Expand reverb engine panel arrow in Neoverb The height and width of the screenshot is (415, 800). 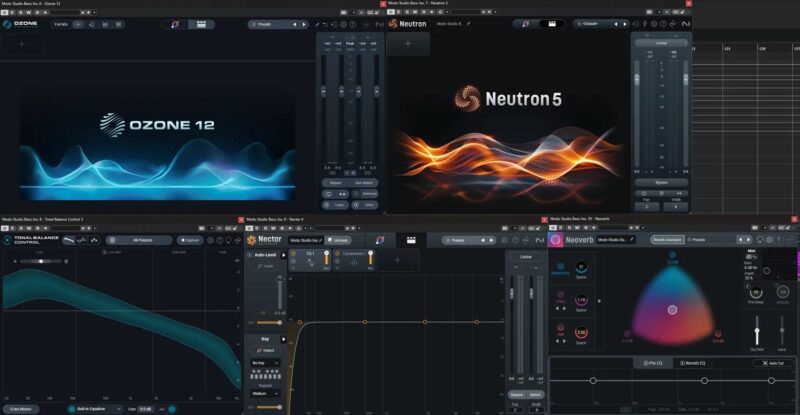pyautogui.click(x=599, y=301)
